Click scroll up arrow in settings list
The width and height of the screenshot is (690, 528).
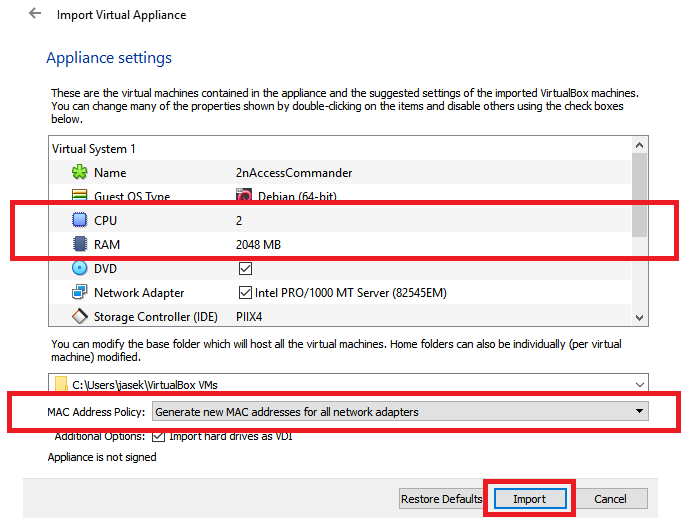(639, 145)
